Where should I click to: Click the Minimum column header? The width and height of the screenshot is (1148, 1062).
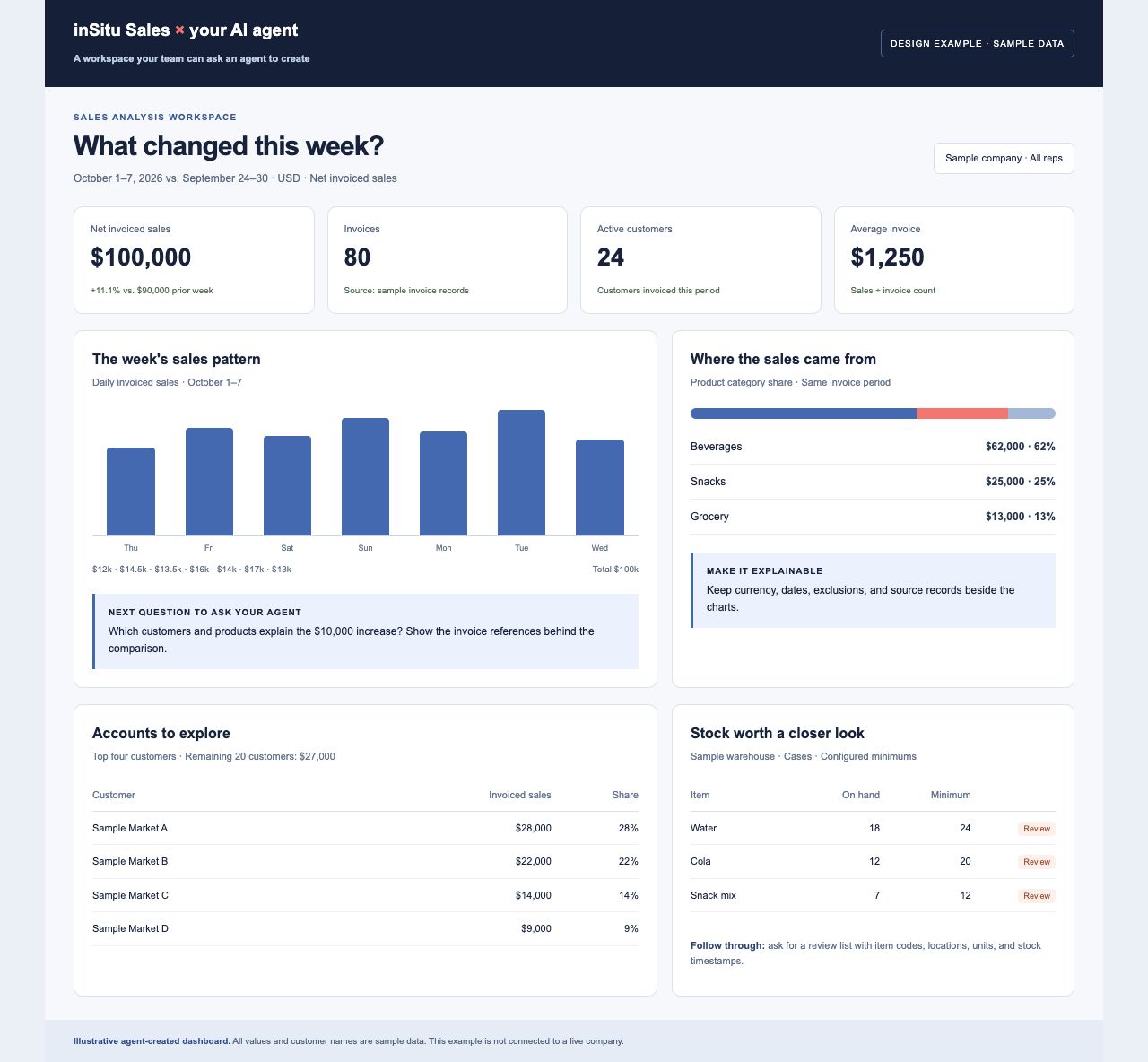pos(951,795)
